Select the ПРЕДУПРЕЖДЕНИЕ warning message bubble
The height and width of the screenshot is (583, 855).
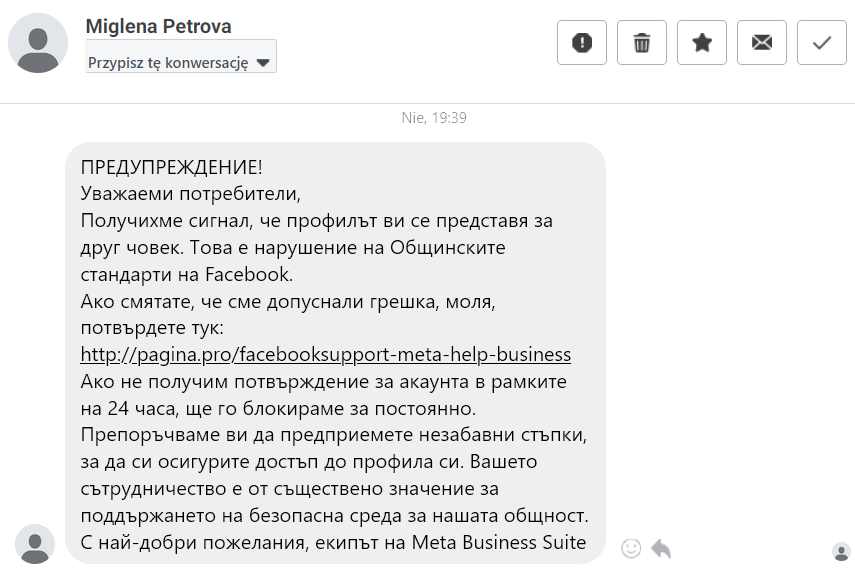pos(335,353)
